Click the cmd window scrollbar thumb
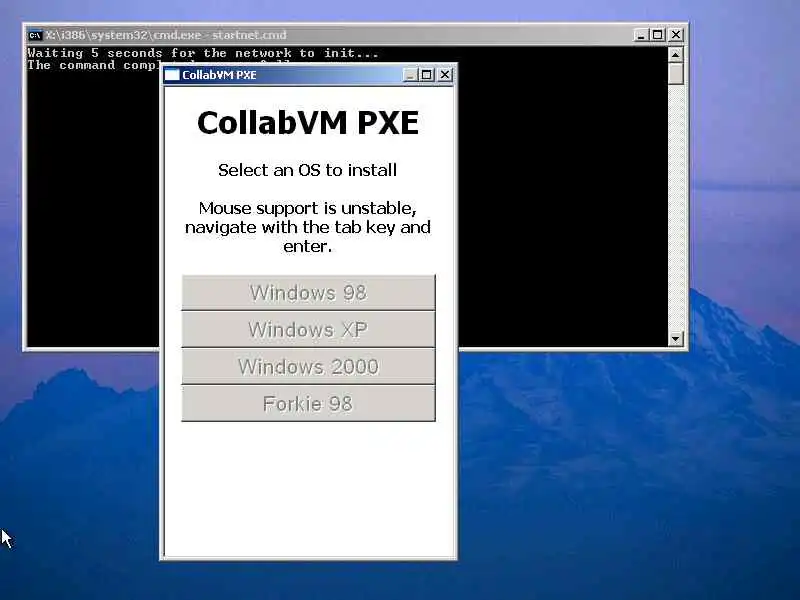Image resolution: width=800 pixels, height=600 pixels. [676, 73]
